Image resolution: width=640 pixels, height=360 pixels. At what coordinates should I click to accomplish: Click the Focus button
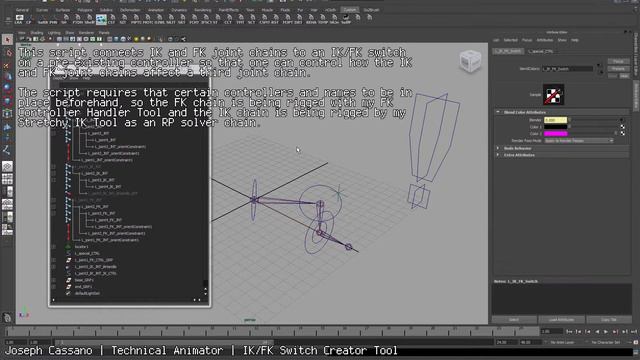click(x=618, y=62)
